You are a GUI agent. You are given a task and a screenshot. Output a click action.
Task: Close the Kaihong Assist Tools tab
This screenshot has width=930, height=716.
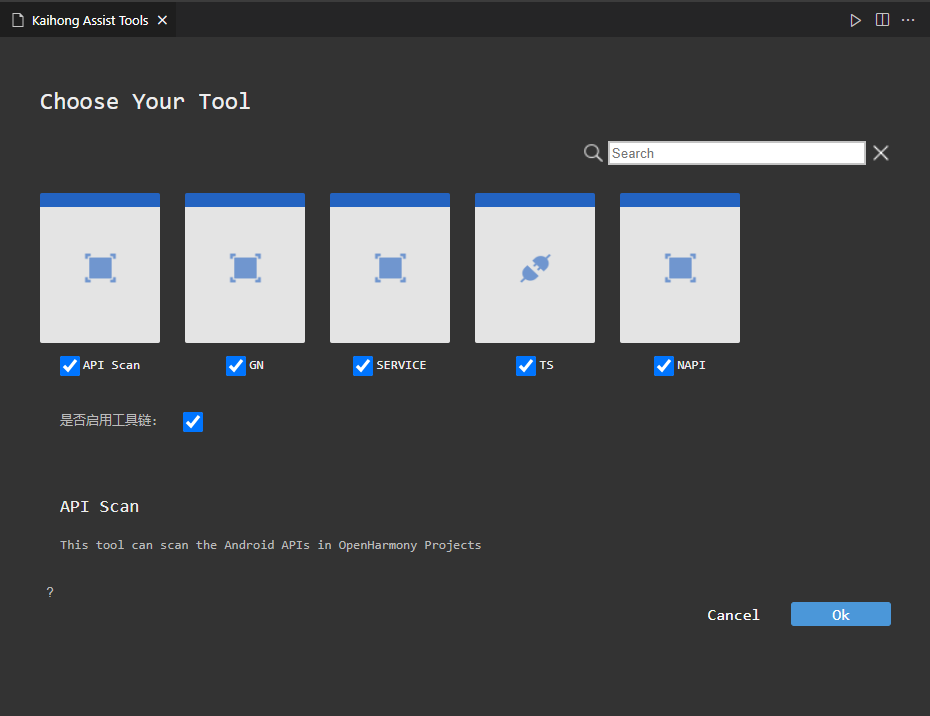pos(163,20)
